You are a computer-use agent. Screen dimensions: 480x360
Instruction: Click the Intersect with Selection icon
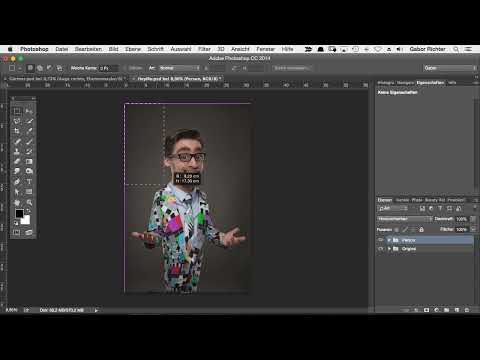click(59, 68)
